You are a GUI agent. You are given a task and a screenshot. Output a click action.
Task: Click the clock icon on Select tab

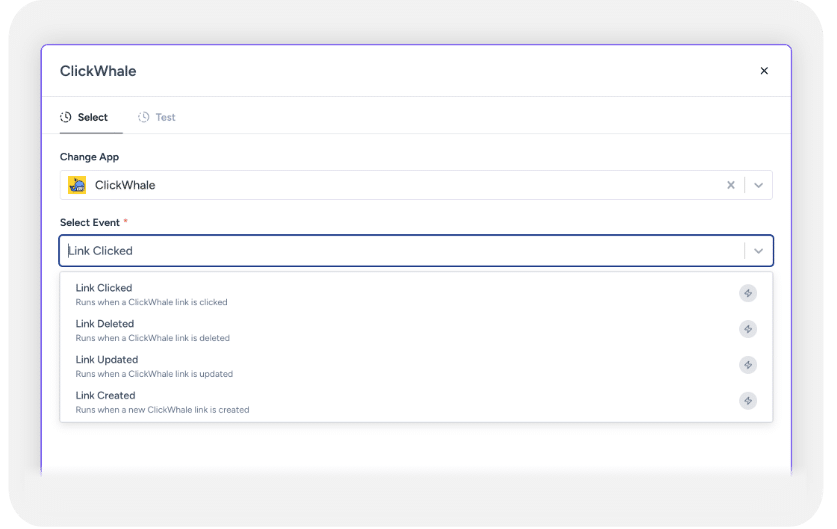66,117
